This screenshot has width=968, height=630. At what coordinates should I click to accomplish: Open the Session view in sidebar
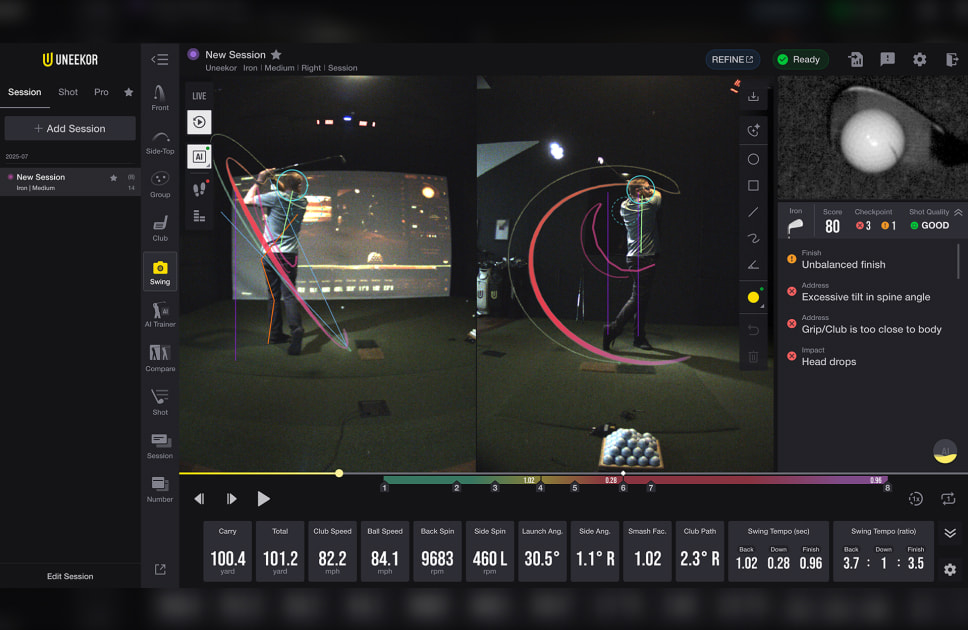coord(160,446)
